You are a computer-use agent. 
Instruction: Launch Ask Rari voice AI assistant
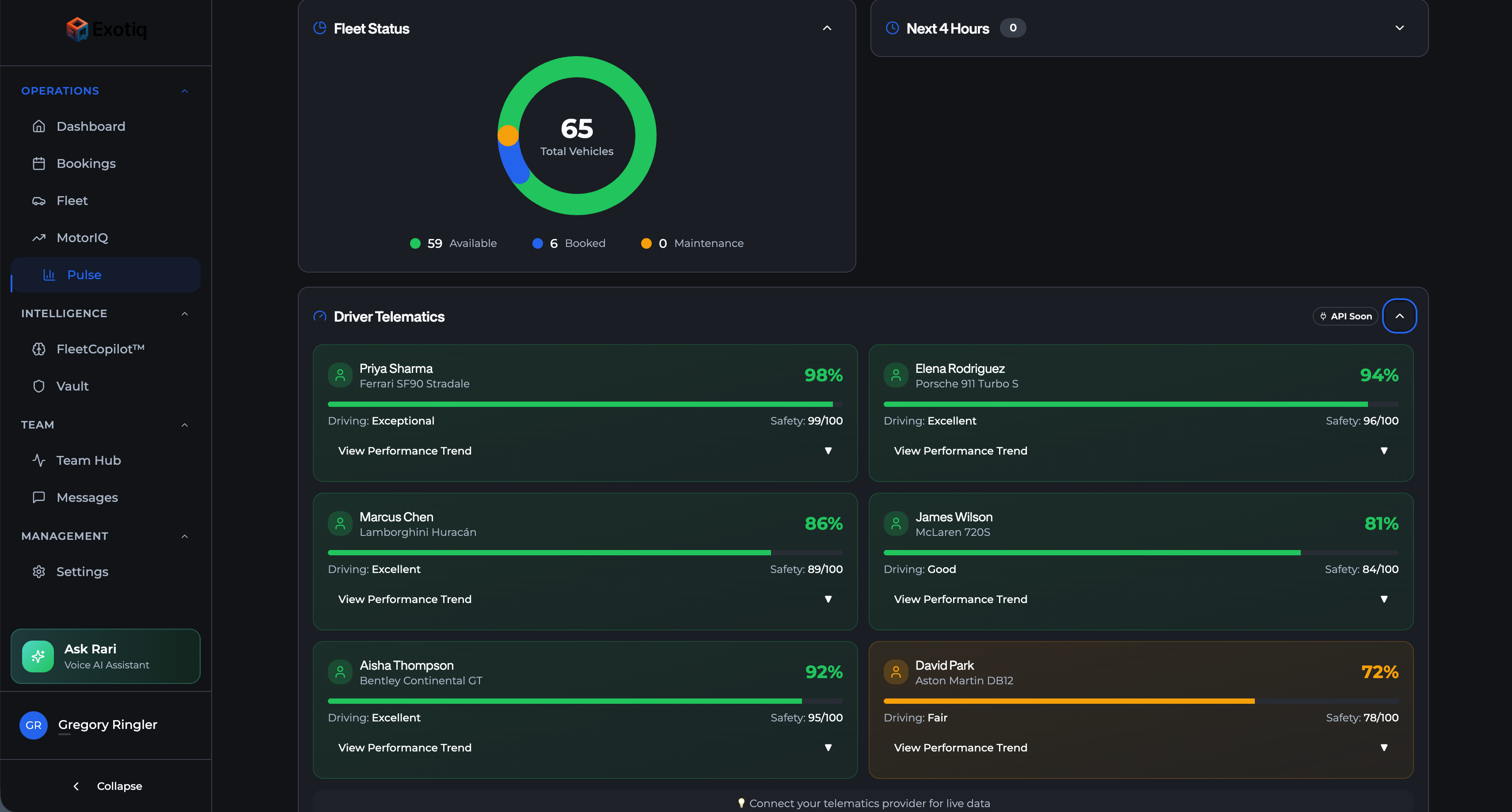click(x=105, y=656)
